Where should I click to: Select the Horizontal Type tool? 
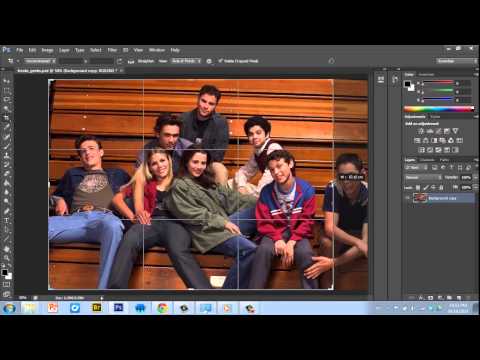[6, 220]
